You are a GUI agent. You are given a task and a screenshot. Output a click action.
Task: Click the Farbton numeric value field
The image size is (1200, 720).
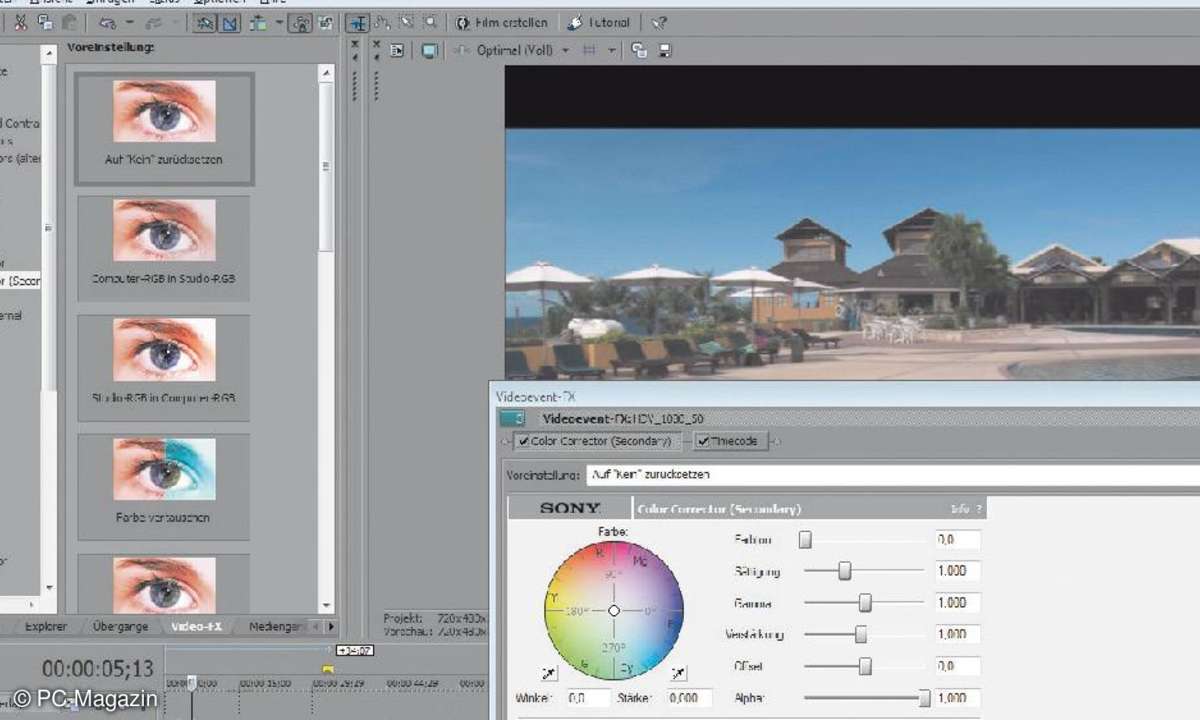tap(957, 540)
